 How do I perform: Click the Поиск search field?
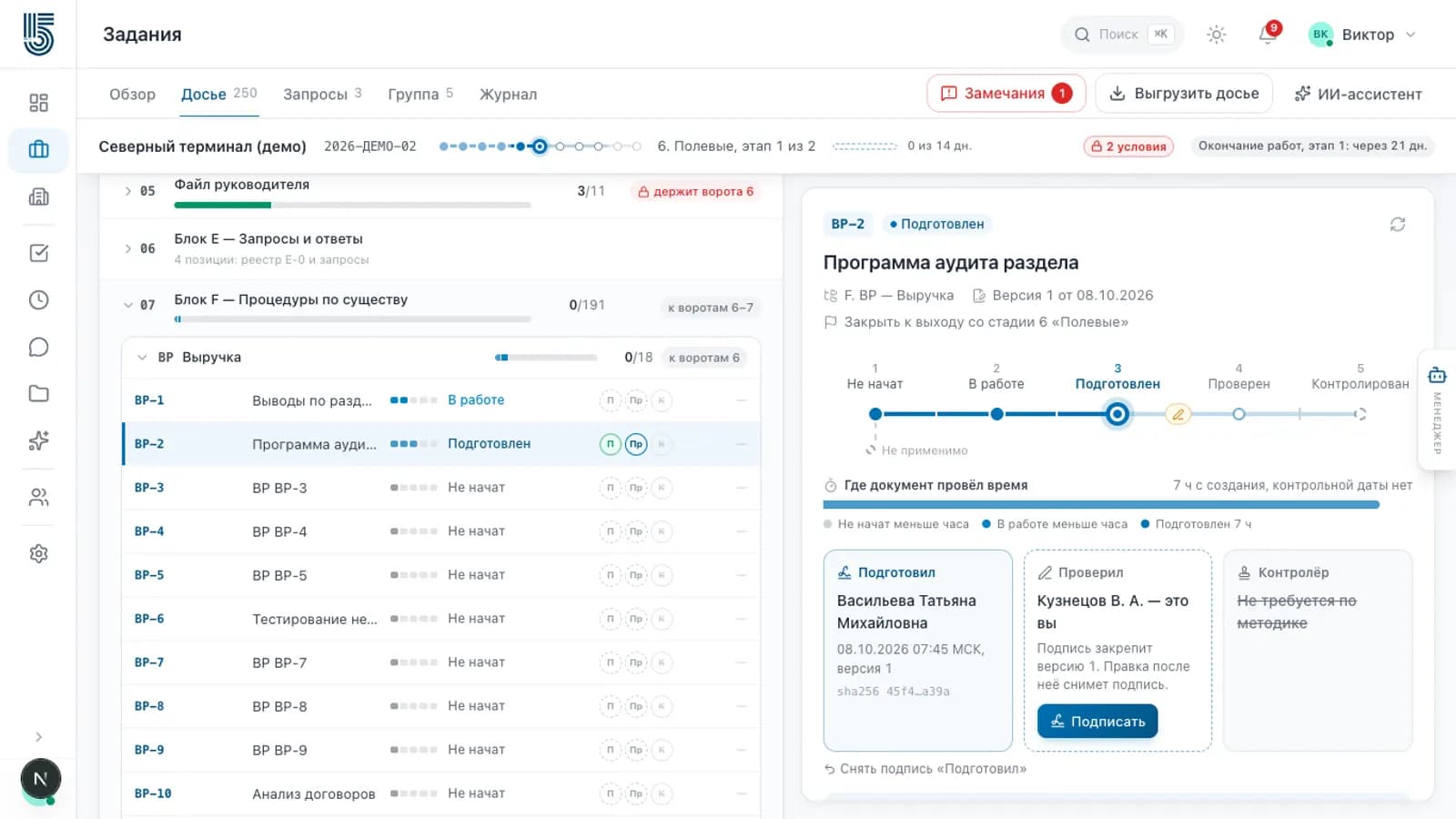tap(1121, 35)
